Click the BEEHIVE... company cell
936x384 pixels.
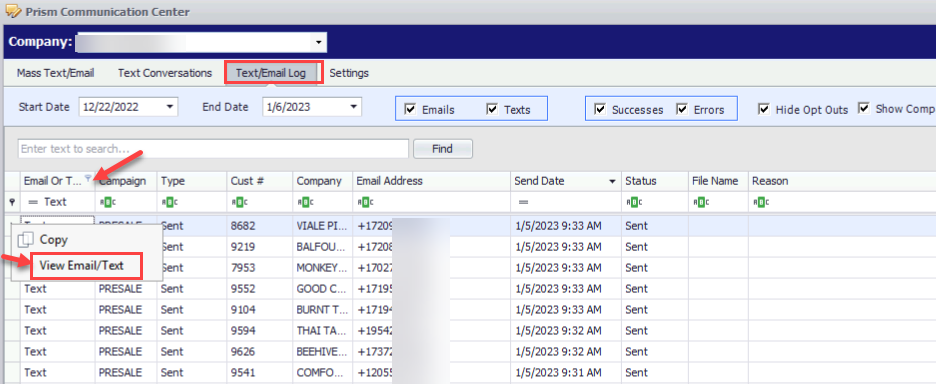click(x=322, y=352)
